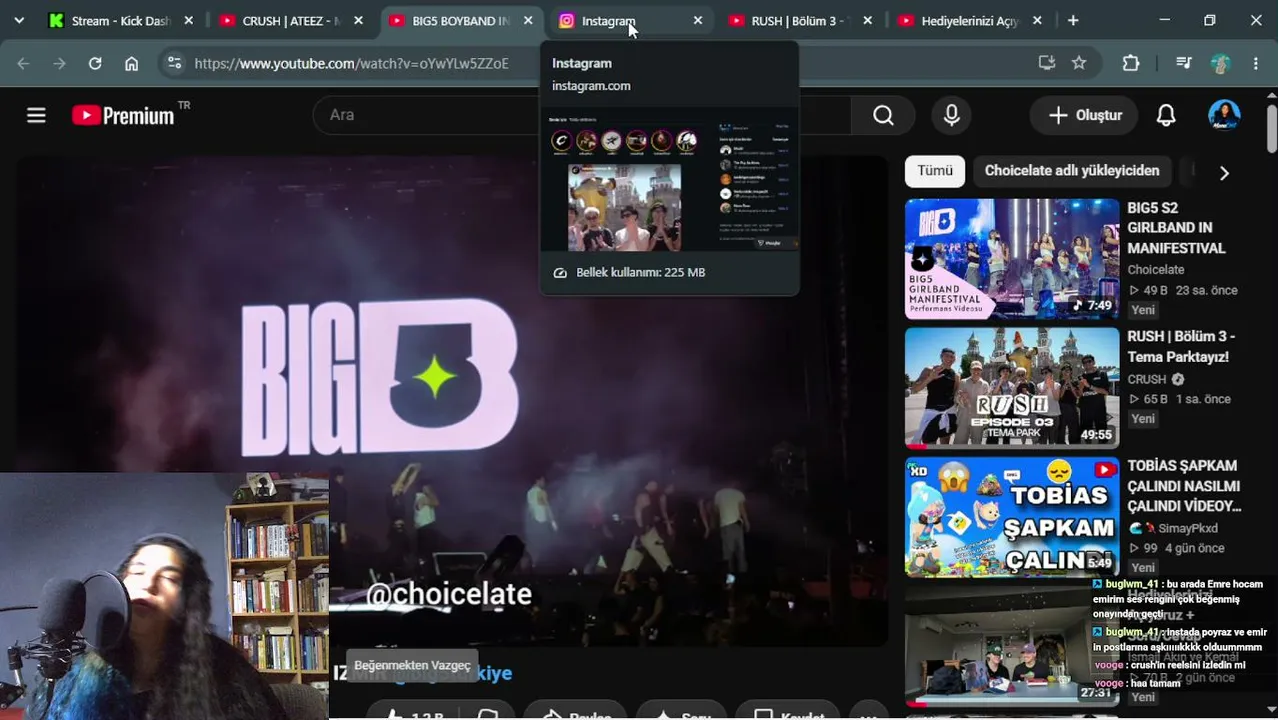Click the YouTube search magnifier button

(x=883, y=115)
